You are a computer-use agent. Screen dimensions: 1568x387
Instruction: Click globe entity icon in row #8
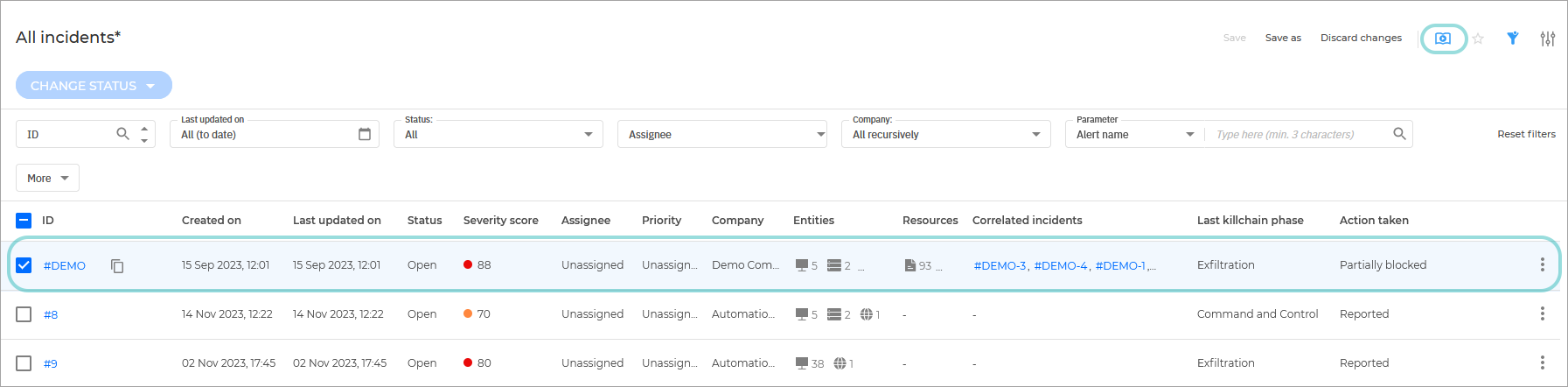pyautogui.click(x=867, y=314)
